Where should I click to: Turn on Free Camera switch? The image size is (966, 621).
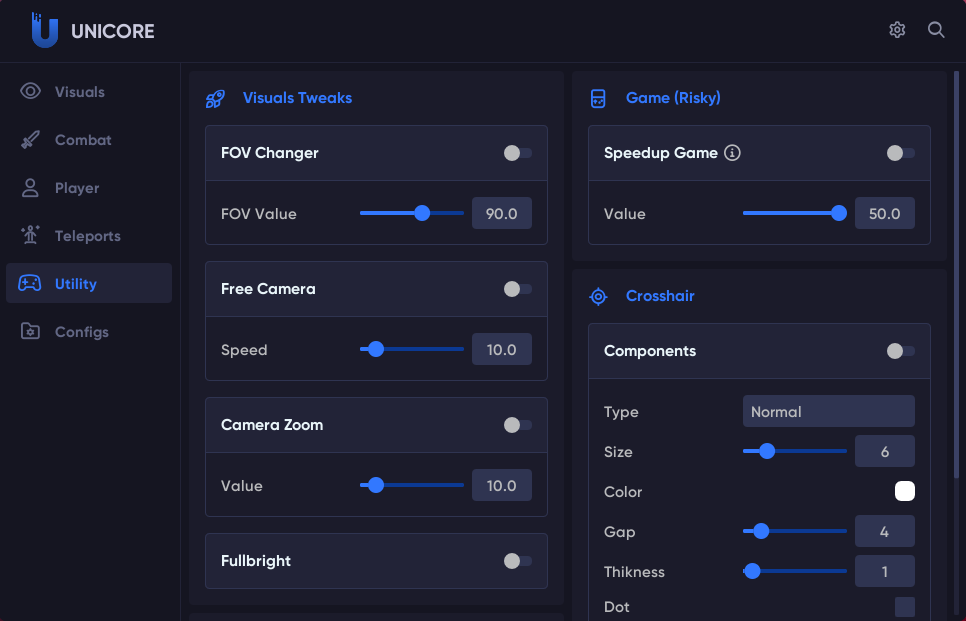[x=517, y=289]
